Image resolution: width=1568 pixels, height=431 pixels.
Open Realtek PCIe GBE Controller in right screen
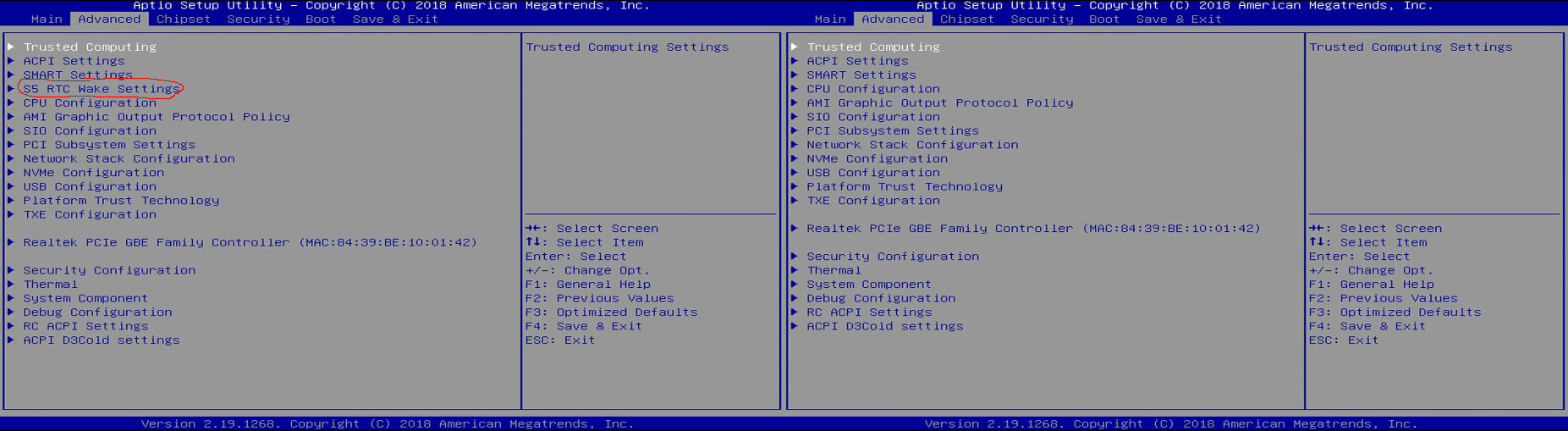(1033, 229)
